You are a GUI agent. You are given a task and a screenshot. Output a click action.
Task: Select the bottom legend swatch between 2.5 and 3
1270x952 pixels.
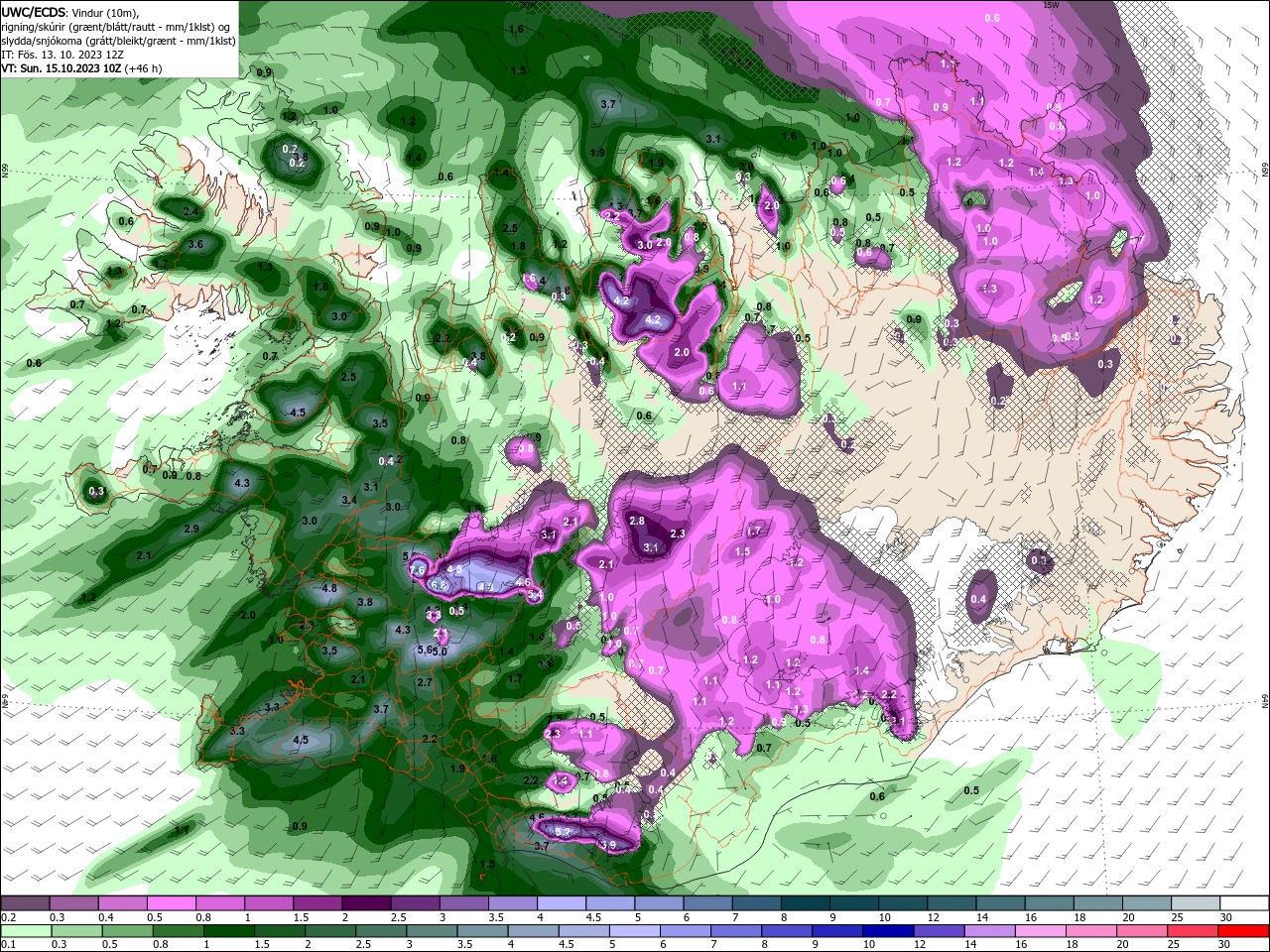[380, 931]
